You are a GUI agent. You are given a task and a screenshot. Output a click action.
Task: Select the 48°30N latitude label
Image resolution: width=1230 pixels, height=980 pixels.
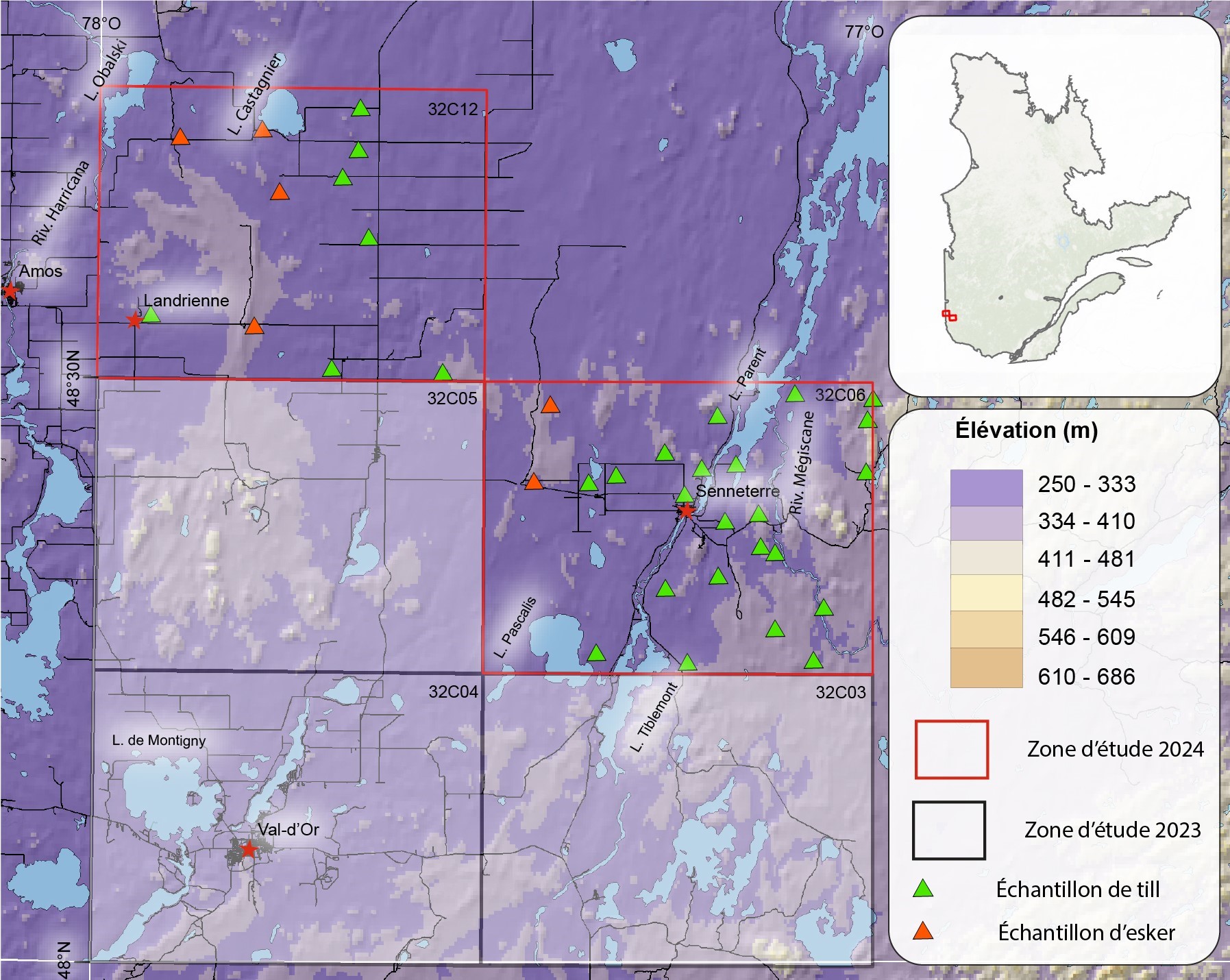click(73, 378)
